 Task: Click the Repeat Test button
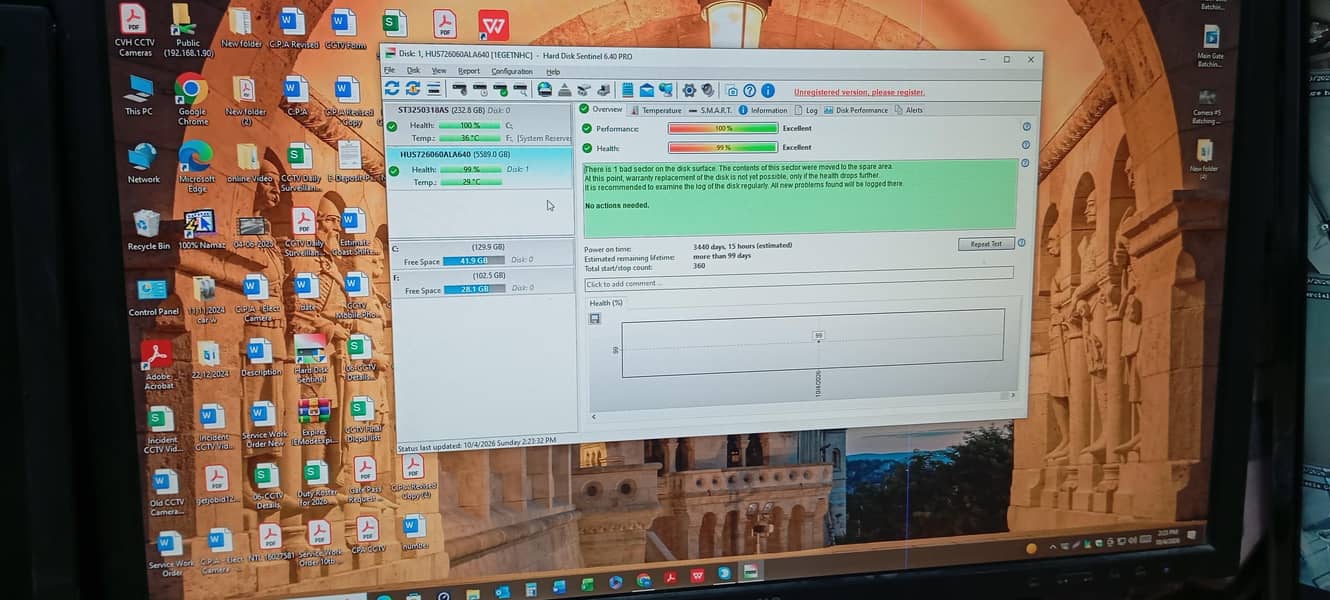986,243
